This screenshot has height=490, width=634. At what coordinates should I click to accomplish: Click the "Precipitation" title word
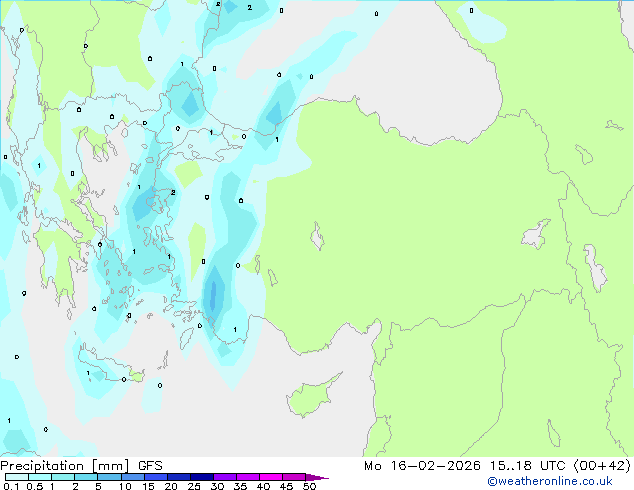[x=42, y=466]
